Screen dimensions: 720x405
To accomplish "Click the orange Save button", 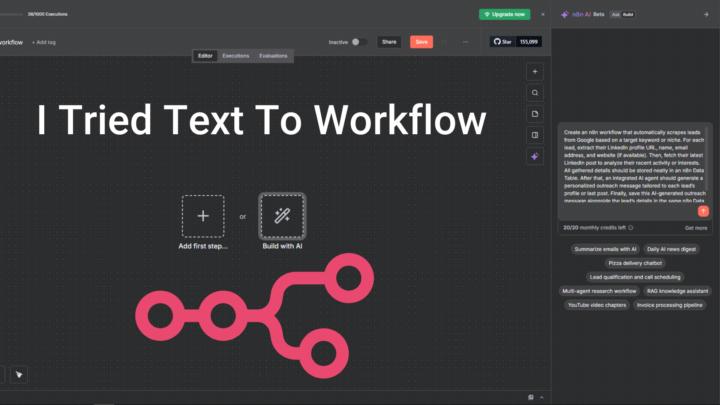I will point(422,42).
